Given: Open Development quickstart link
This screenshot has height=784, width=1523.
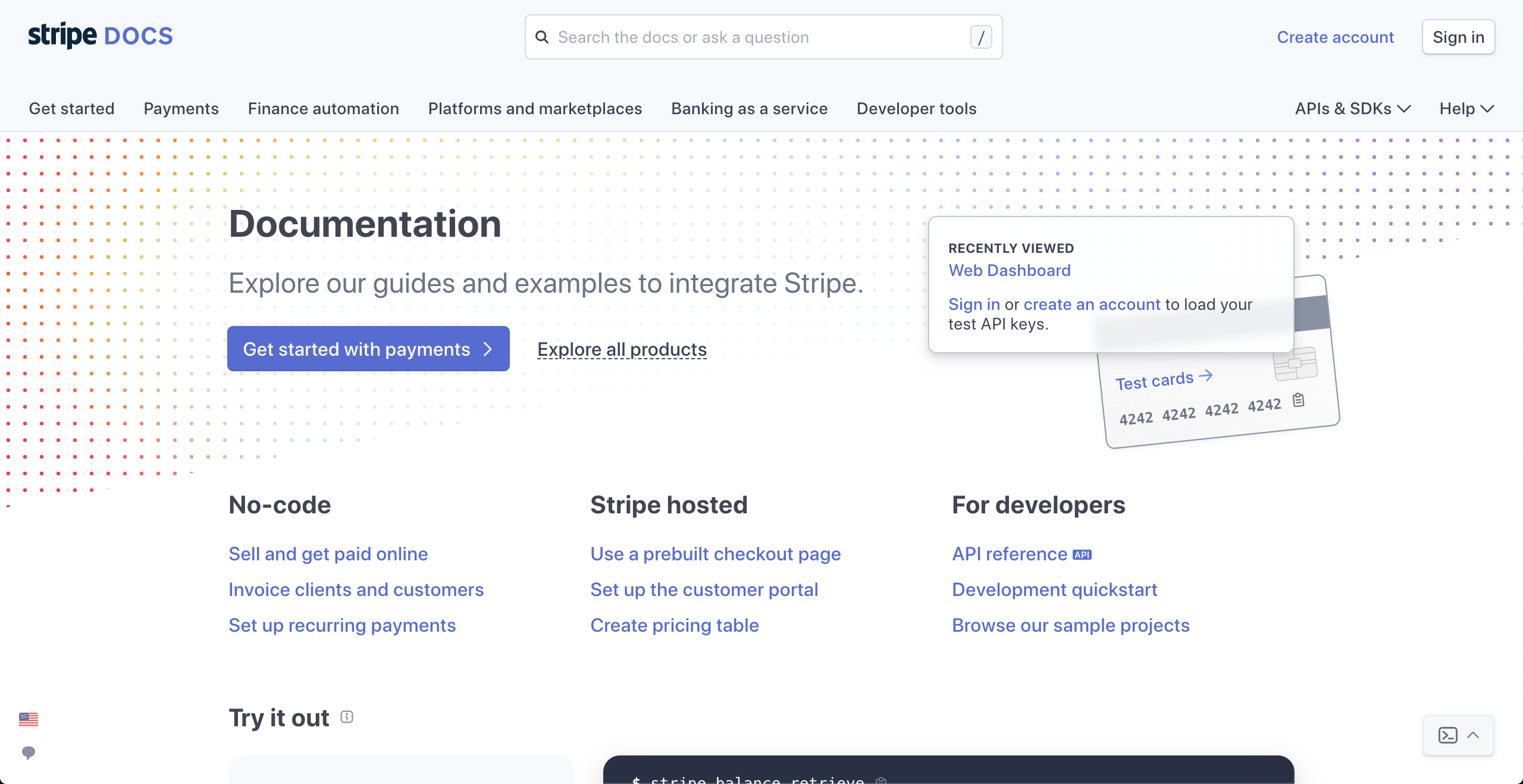Looking at the screenshot, I should (1055, 590).
